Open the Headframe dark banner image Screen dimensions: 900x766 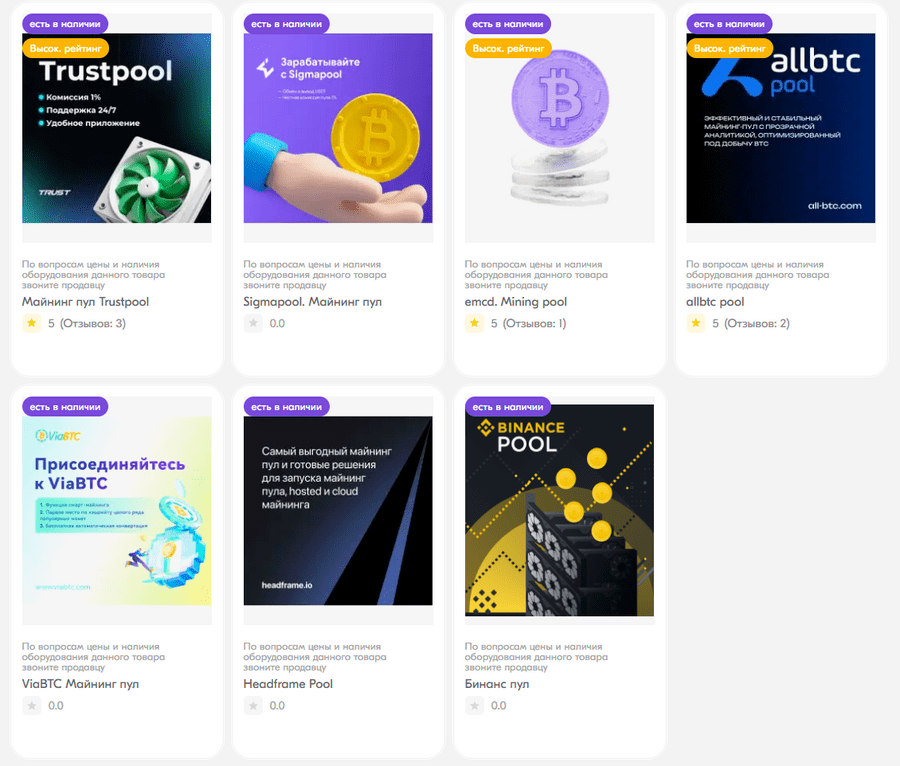(338, 510)
